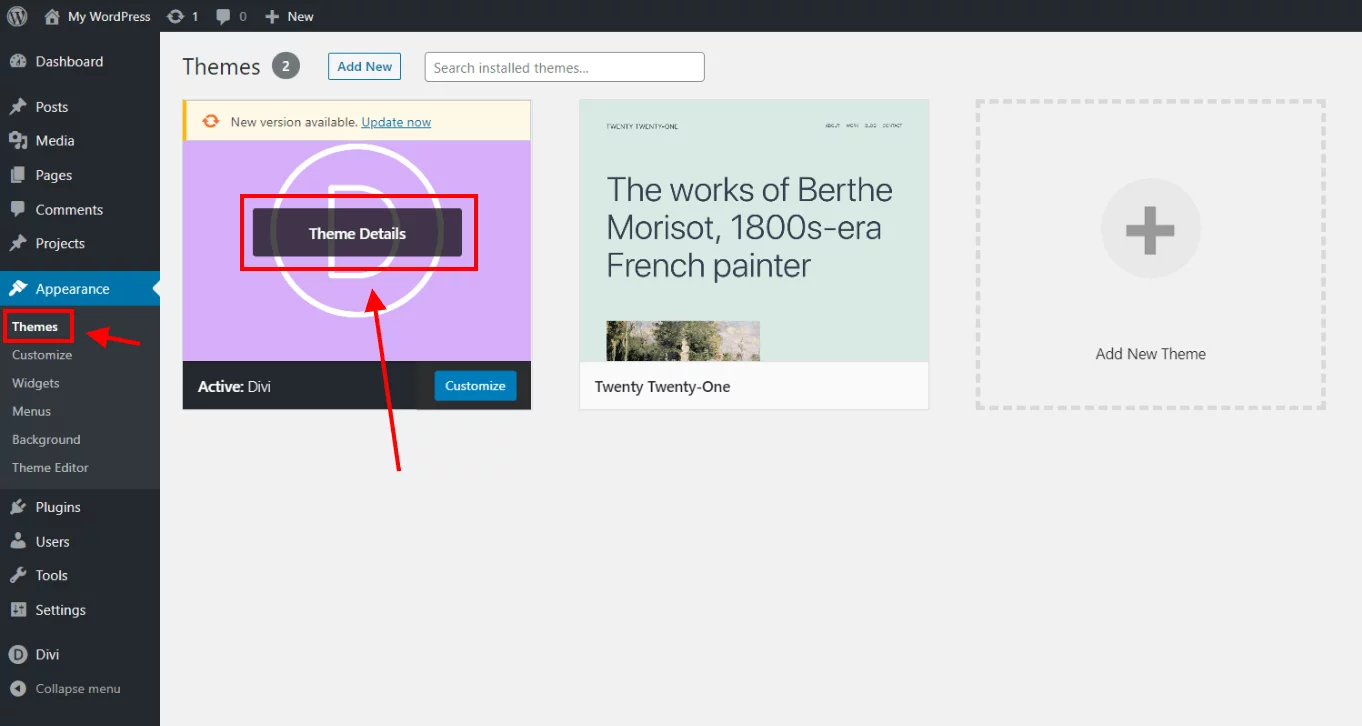This screenshot has height=726, width=1362.
Task: Click the blue Customize button on Divi
Action: (x=475, y=386)
